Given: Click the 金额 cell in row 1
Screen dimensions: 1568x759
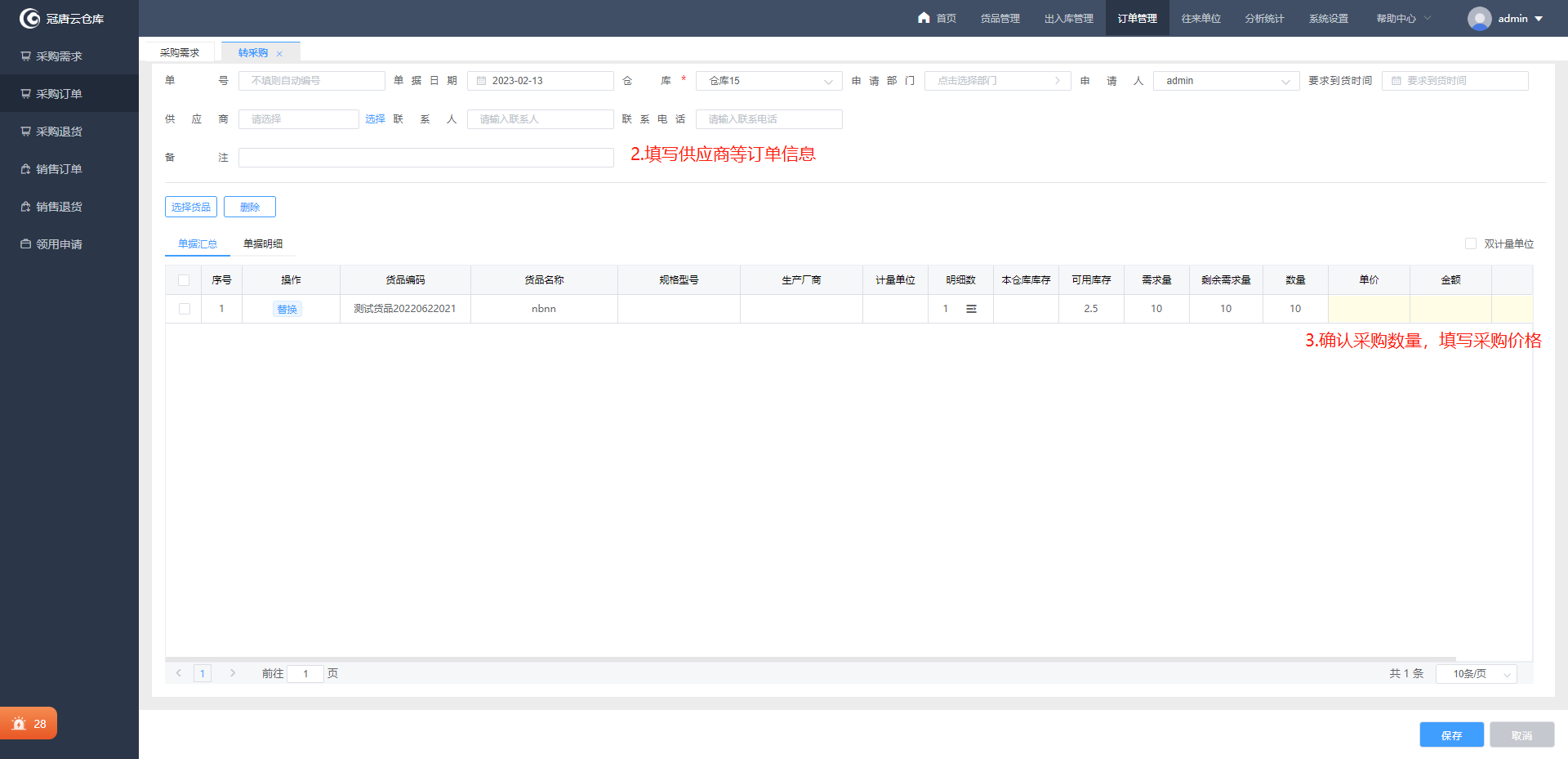Looking at the screenshot, I should point(1450,309).
